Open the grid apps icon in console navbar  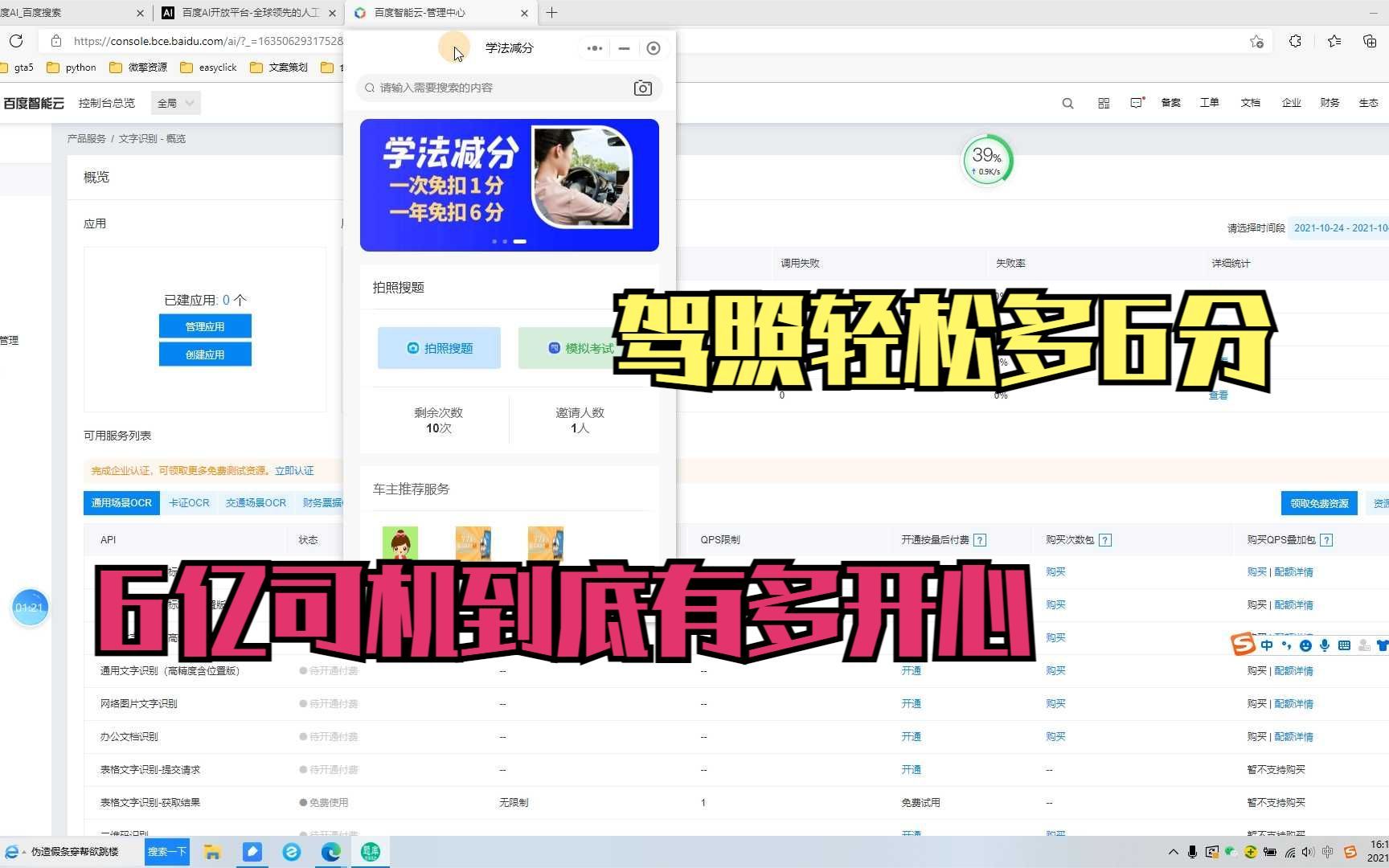coord(1104,103)
